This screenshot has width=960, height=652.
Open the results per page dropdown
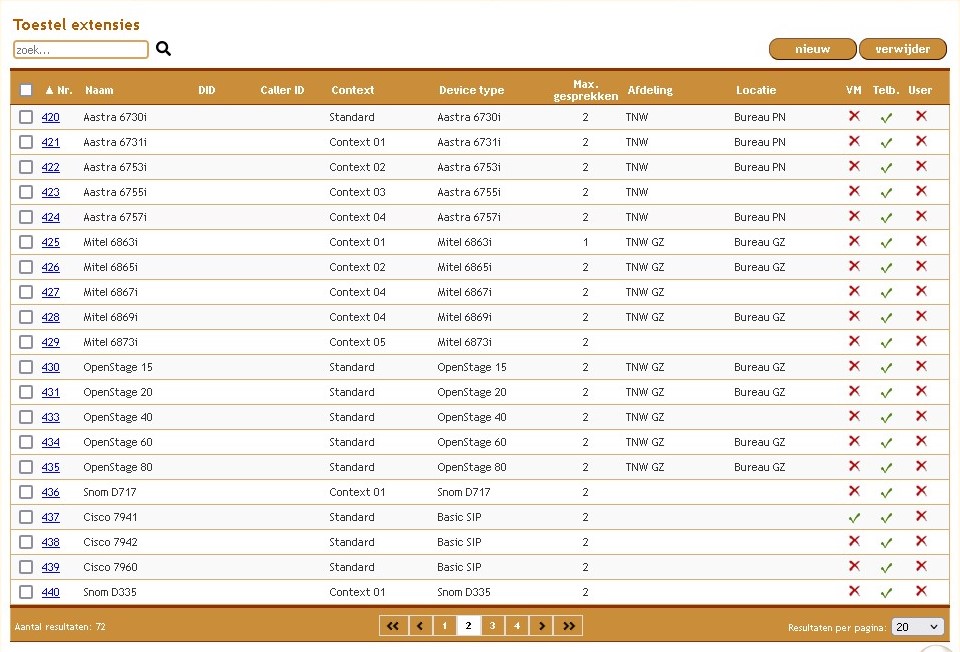coord(917,626)
